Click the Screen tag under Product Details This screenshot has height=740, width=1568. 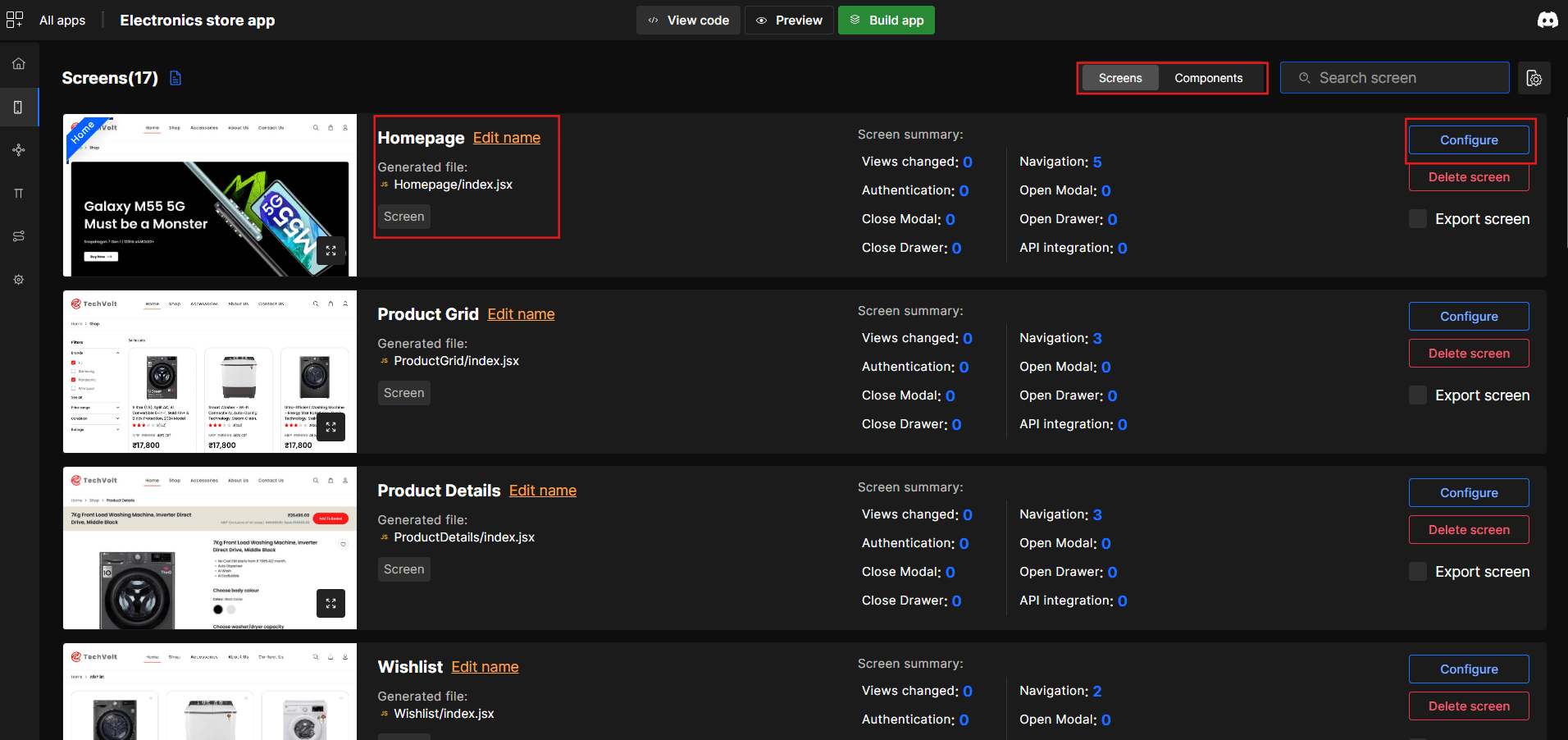[404, 569]
